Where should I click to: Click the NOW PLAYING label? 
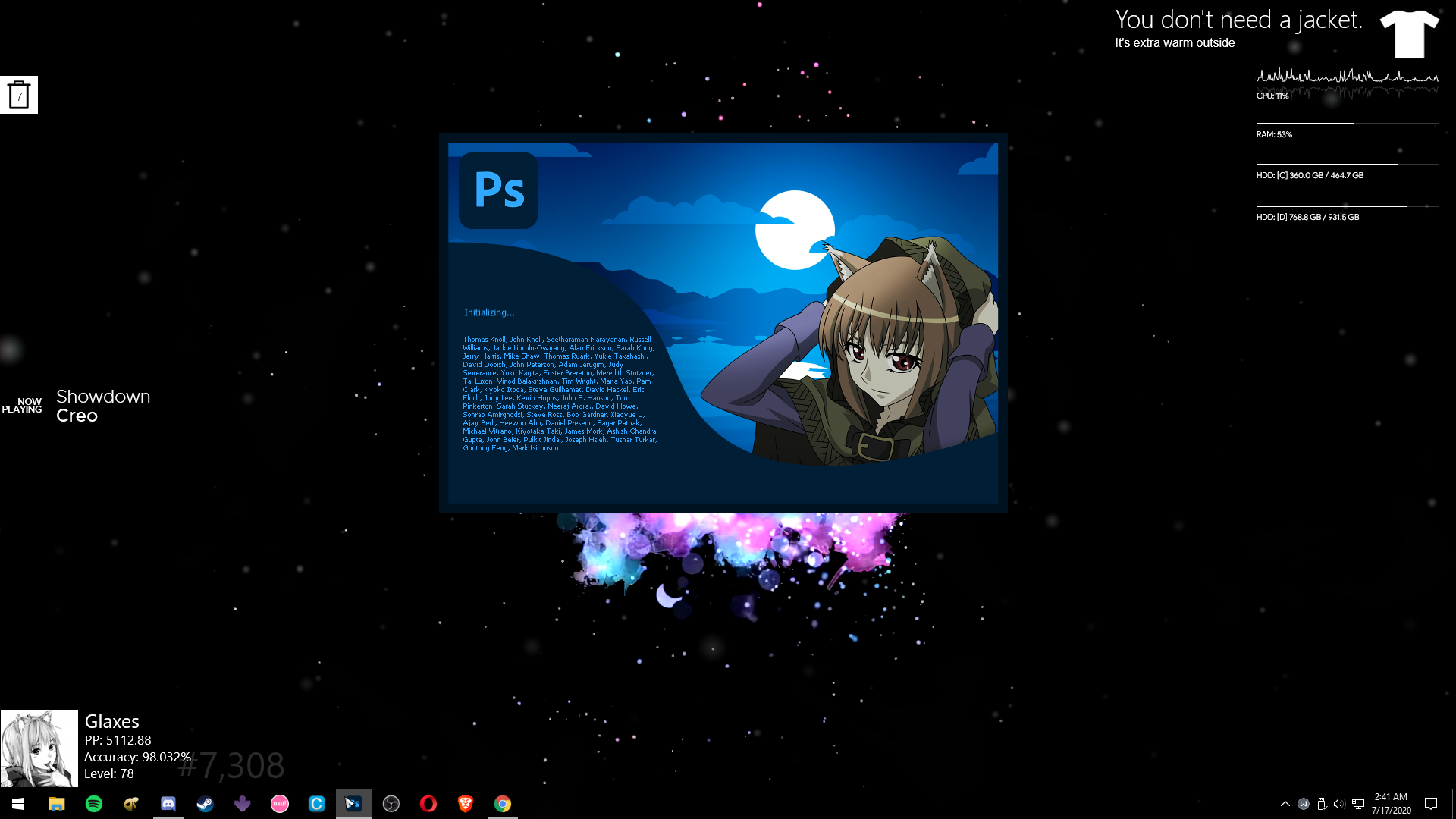tap(22, 406)
